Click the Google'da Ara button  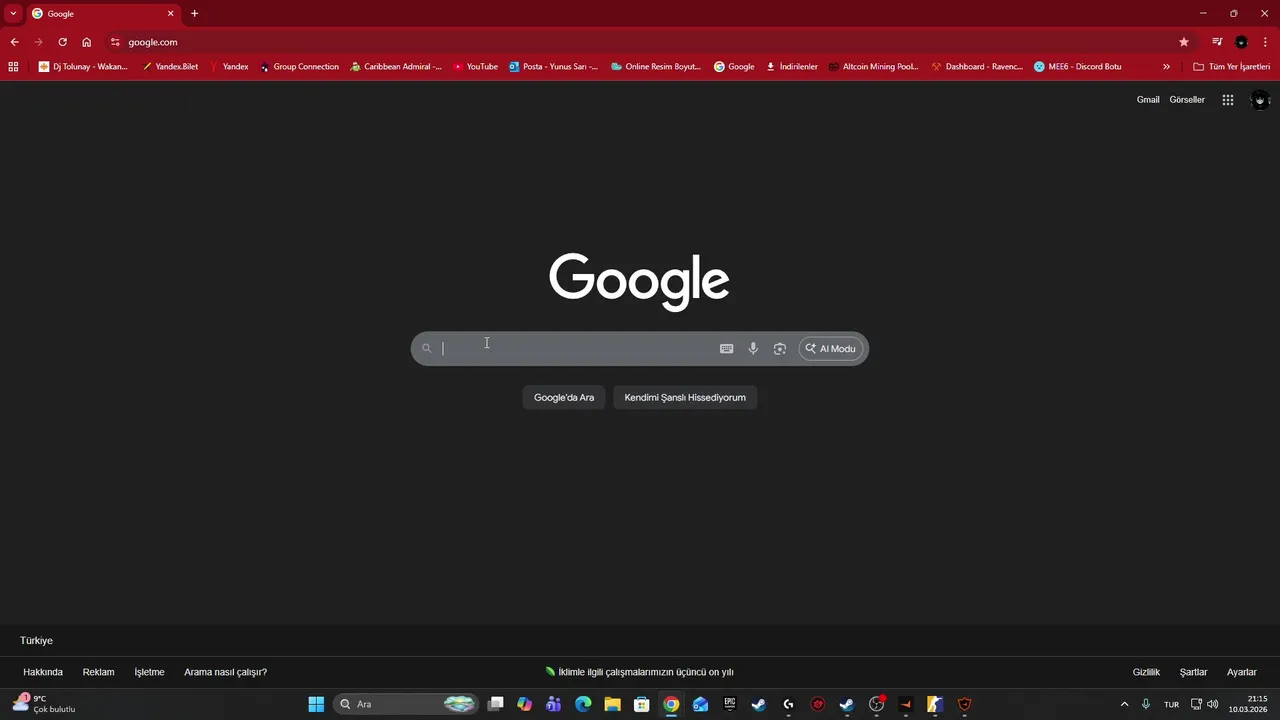tap(564, 397)
